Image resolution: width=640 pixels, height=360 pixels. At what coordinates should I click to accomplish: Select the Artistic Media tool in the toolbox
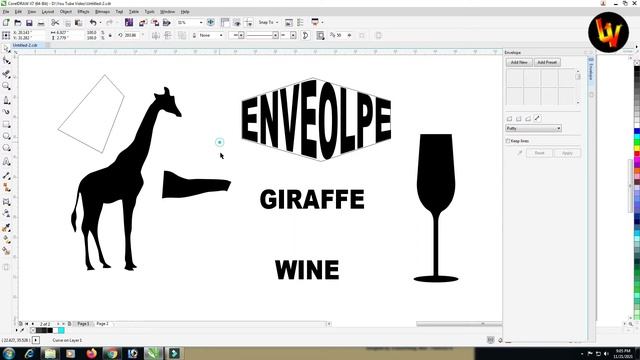tap(7, 111)
